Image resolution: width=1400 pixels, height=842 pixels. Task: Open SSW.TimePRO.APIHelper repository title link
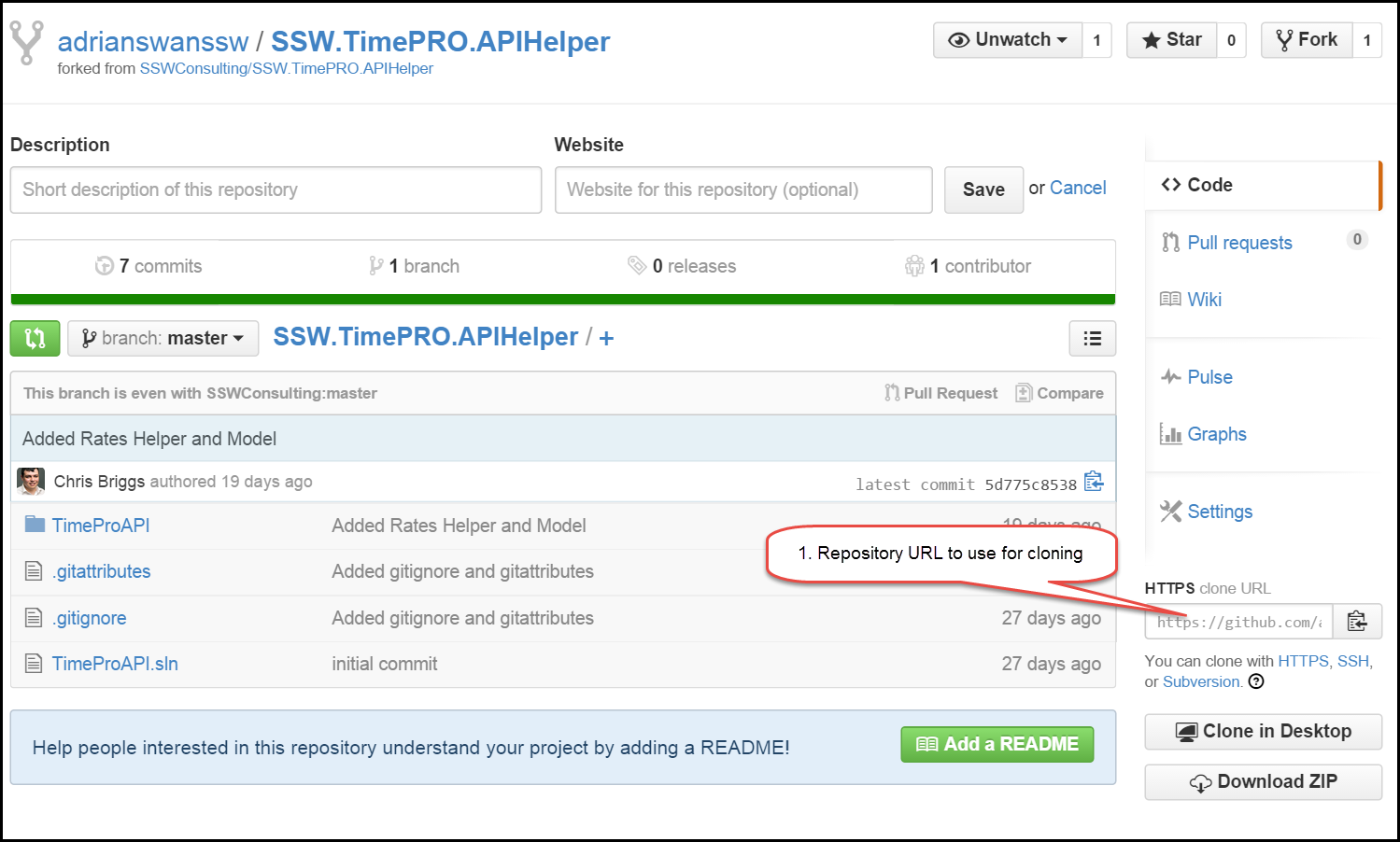click(x=440, y=42)
